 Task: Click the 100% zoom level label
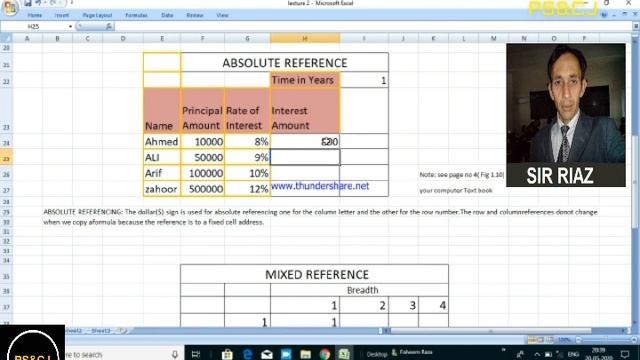[x=564, y=340]
